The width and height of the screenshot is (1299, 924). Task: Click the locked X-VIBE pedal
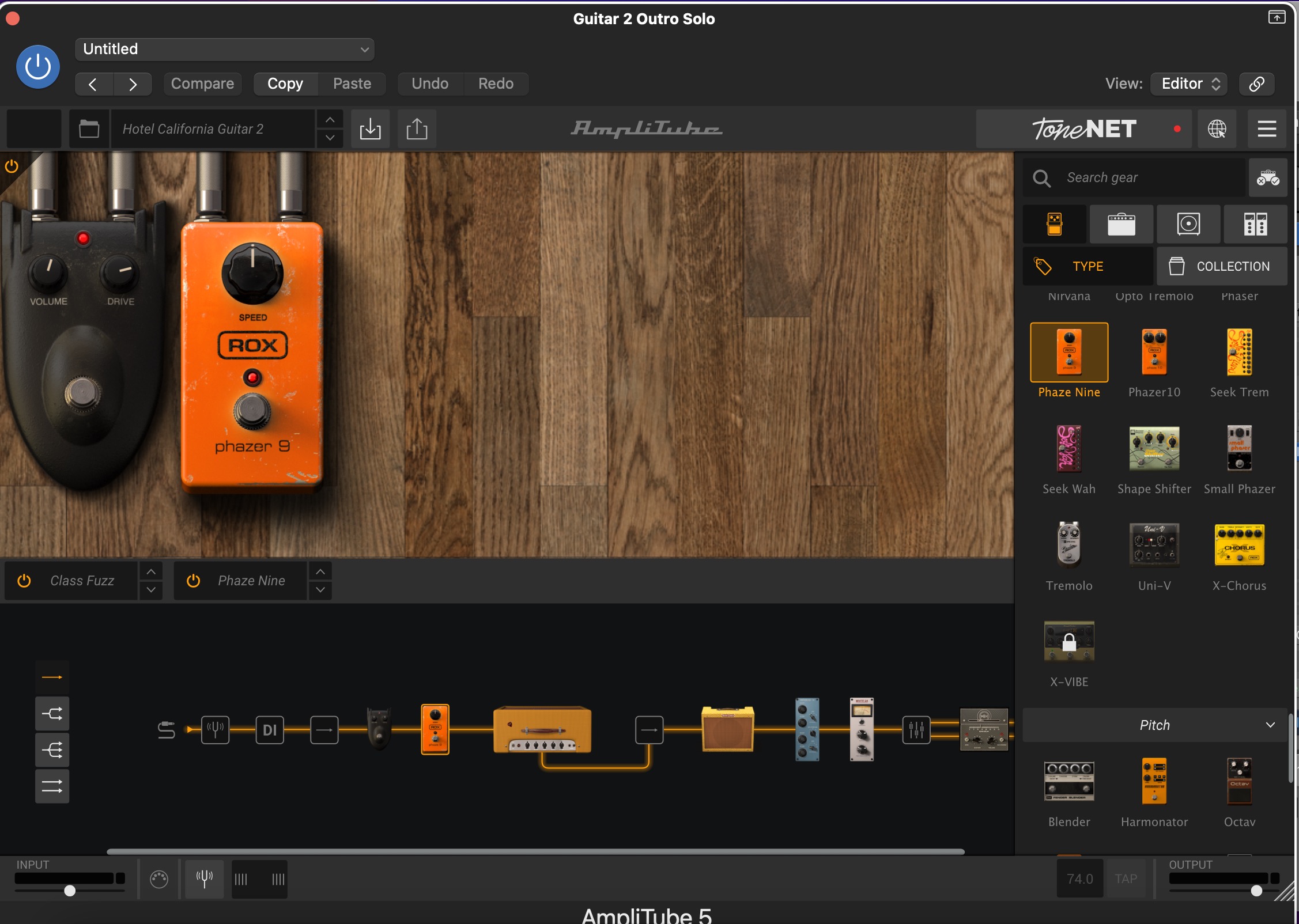point(1069,642)
